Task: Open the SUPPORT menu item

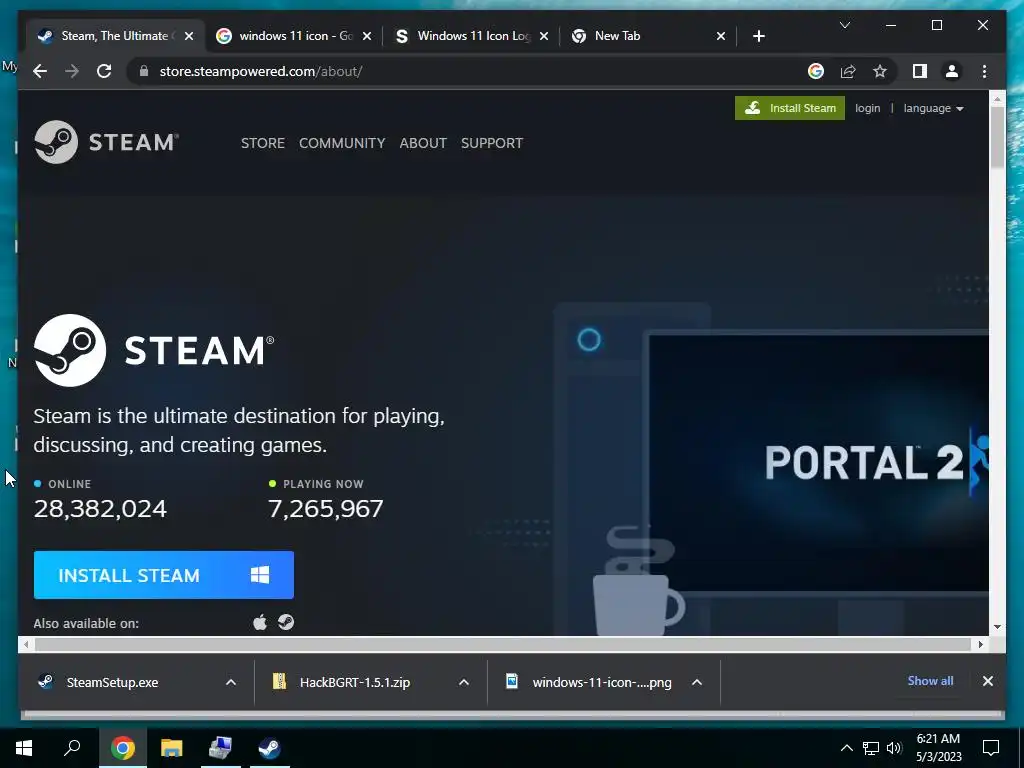Action: click(492, 143)
